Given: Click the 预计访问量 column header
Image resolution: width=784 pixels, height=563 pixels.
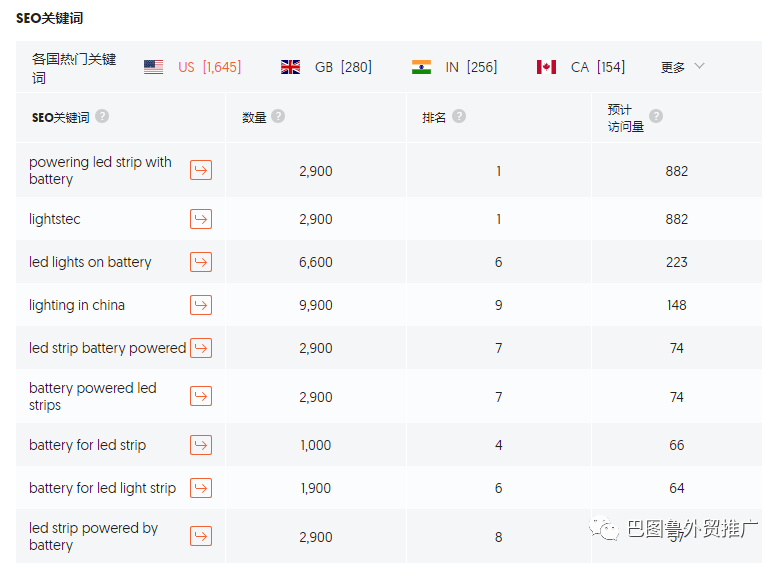Looking at the screenshot, I should (x=626, y=118).
